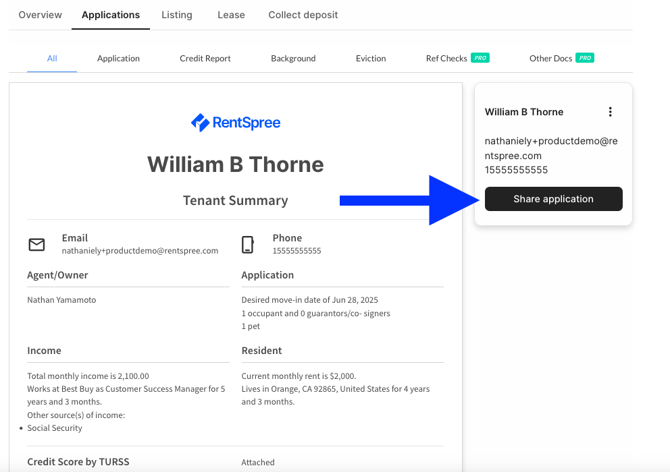
Task: Select the All sub-tab
Action: coord(52,59)
